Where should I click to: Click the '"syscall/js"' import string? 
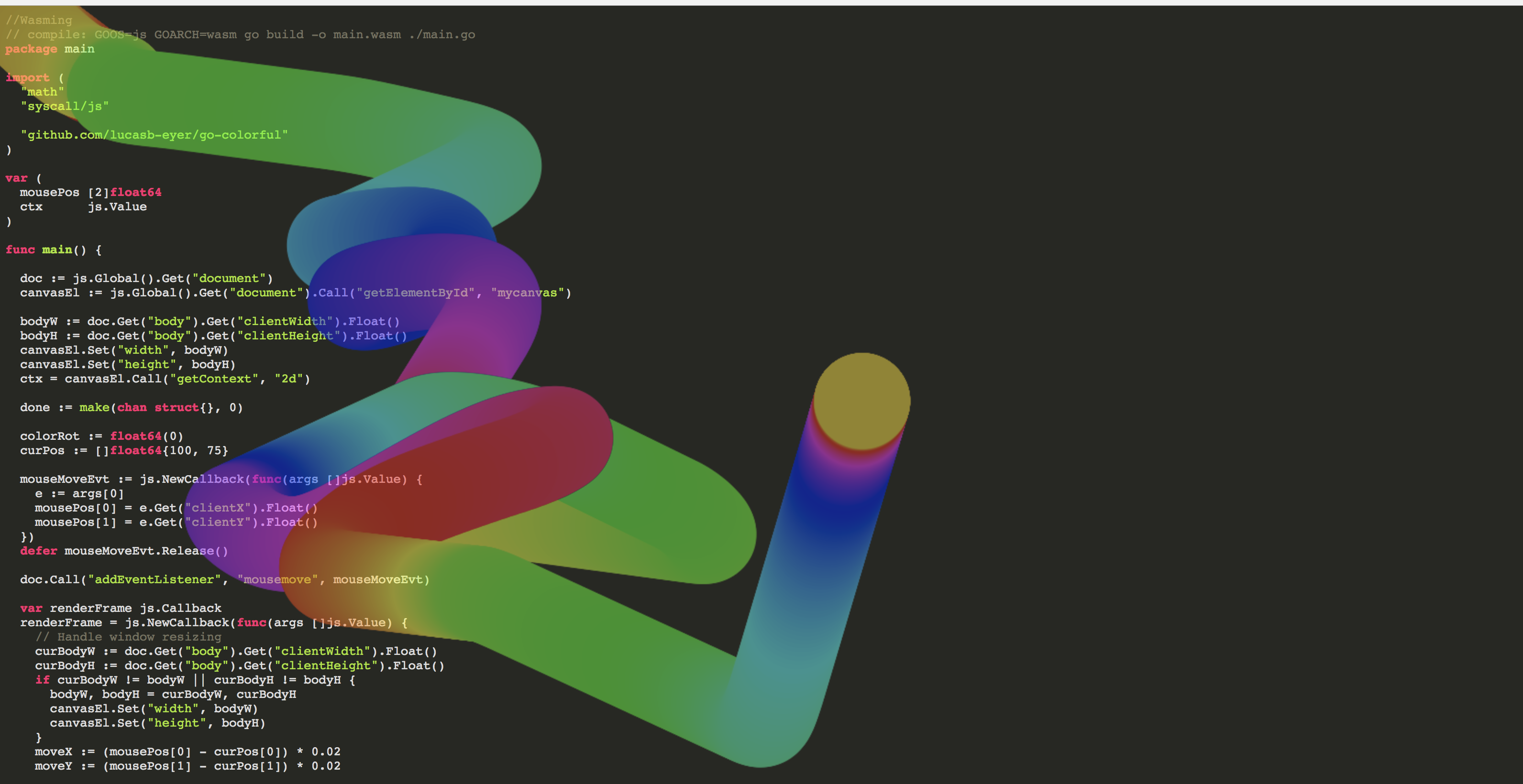tap(65, 106)
